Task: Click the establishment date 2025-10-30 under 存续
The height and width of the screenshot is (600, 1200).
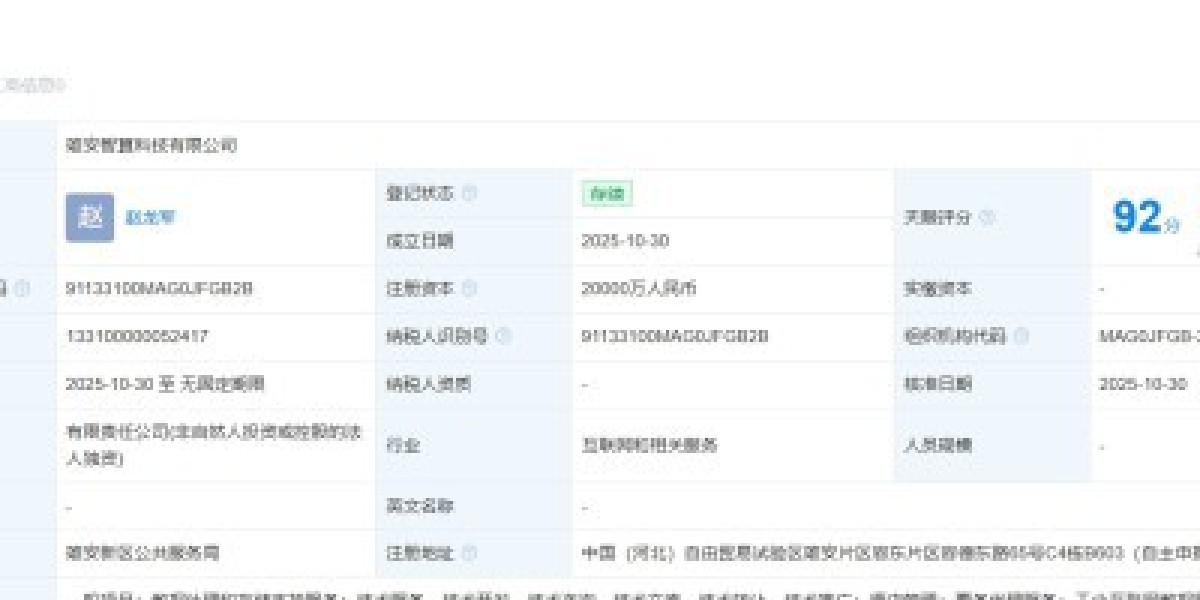Action: pos(625,241)
